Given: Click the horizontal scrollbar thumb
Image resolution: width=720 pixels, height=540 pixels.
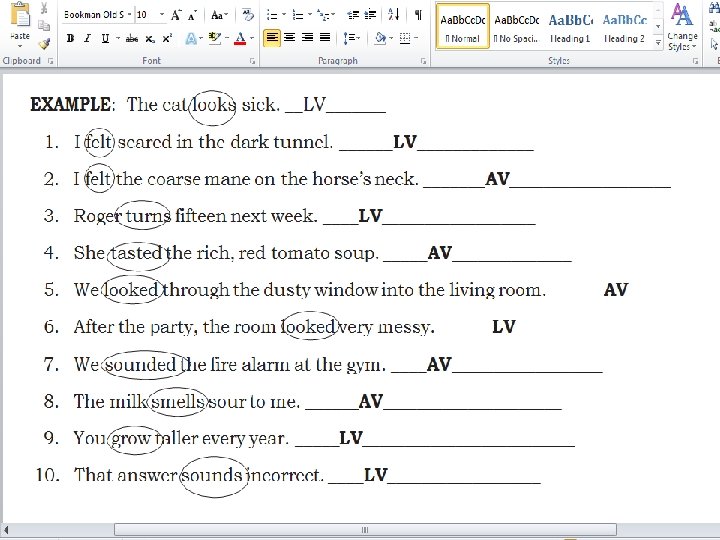Looking at the screenshot, I should [365, 529].
